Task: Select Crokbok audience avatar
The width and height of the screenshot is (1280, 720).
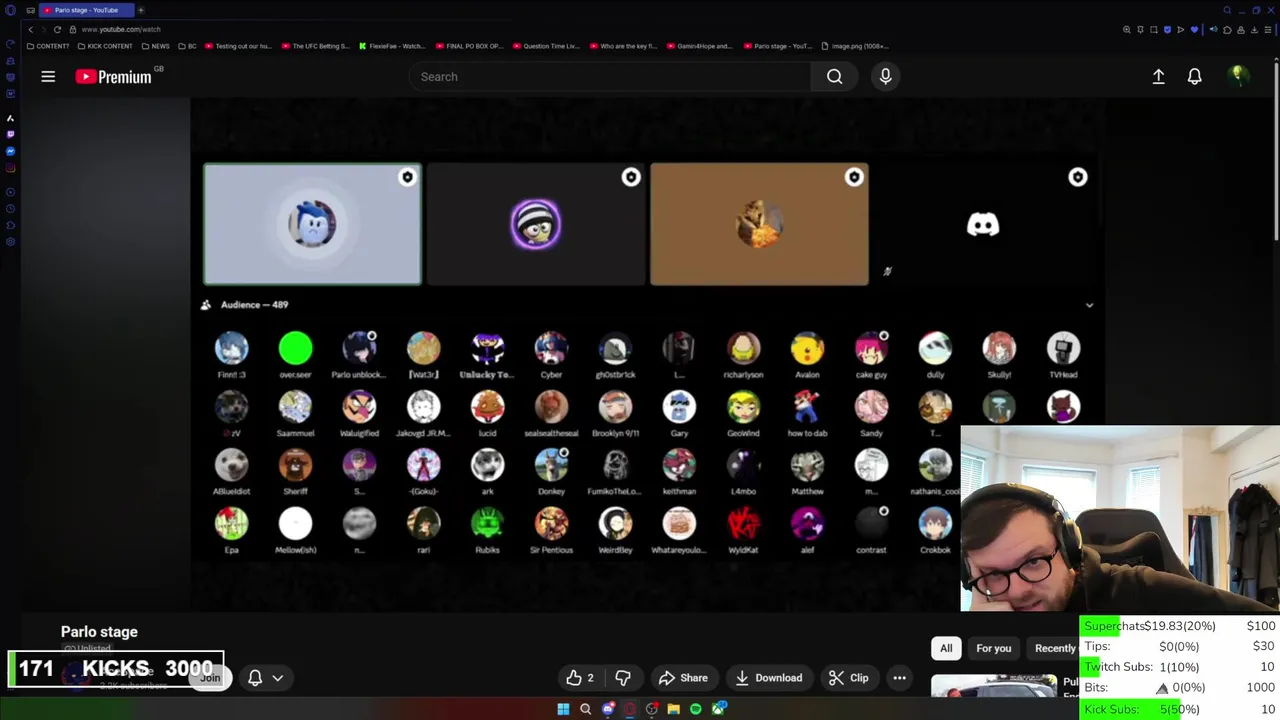Action: coord(935,524)
